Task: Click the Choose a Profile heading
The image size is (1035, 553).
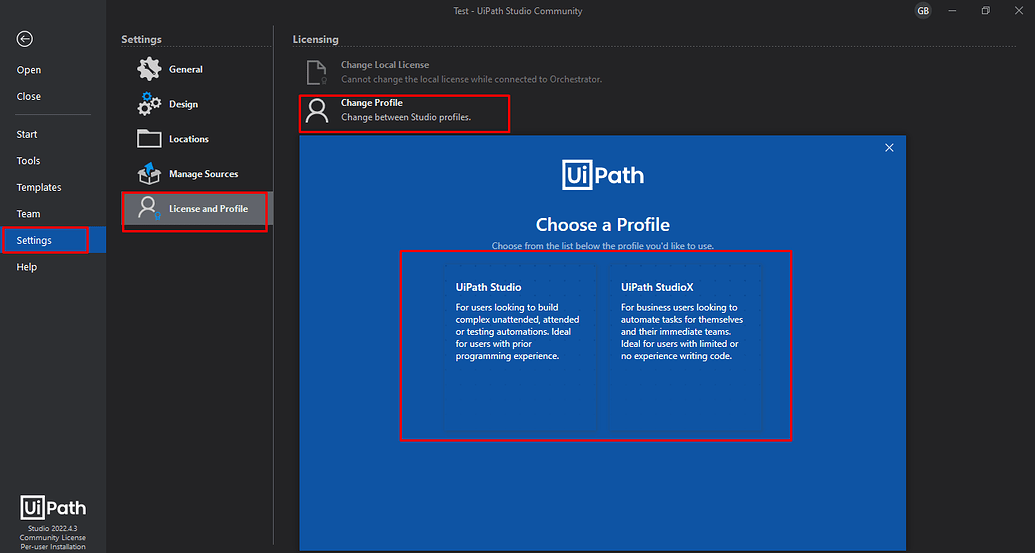Action: tap(603, 224)
